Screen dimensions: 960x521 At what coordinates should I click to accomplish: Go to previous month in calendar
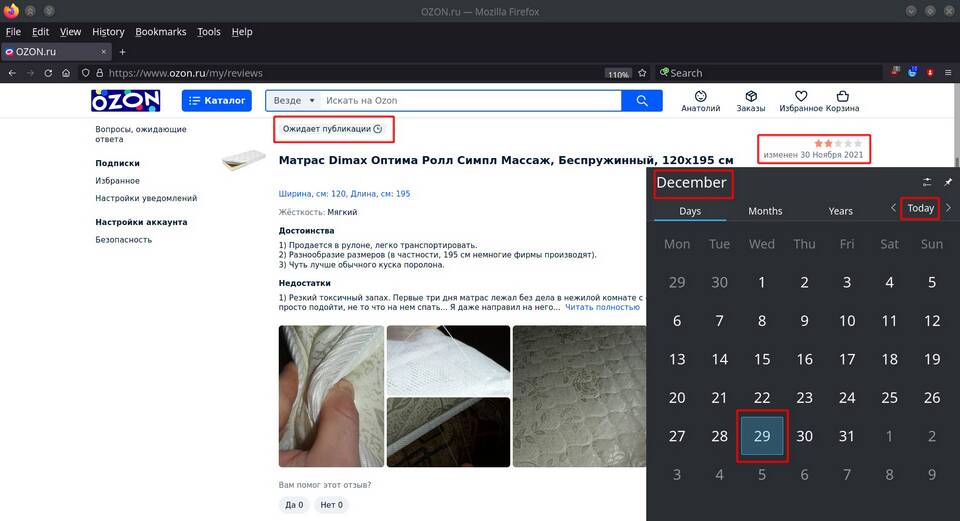click(x=894, y=208)
